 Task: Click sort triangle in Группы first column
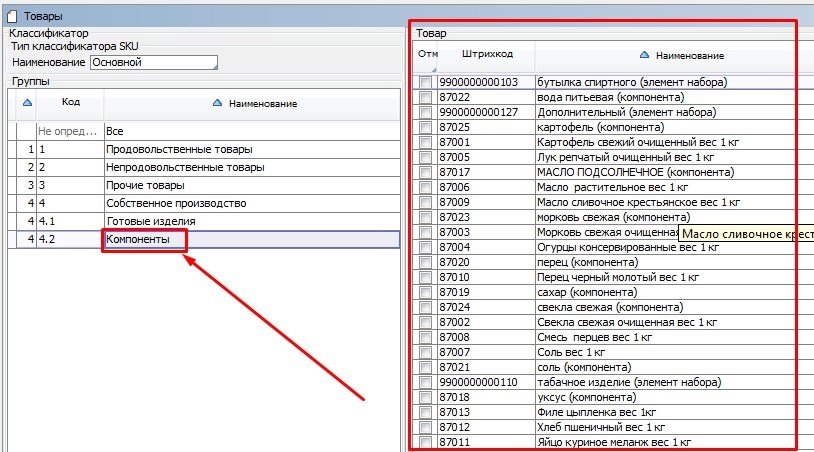pos(27,102)
